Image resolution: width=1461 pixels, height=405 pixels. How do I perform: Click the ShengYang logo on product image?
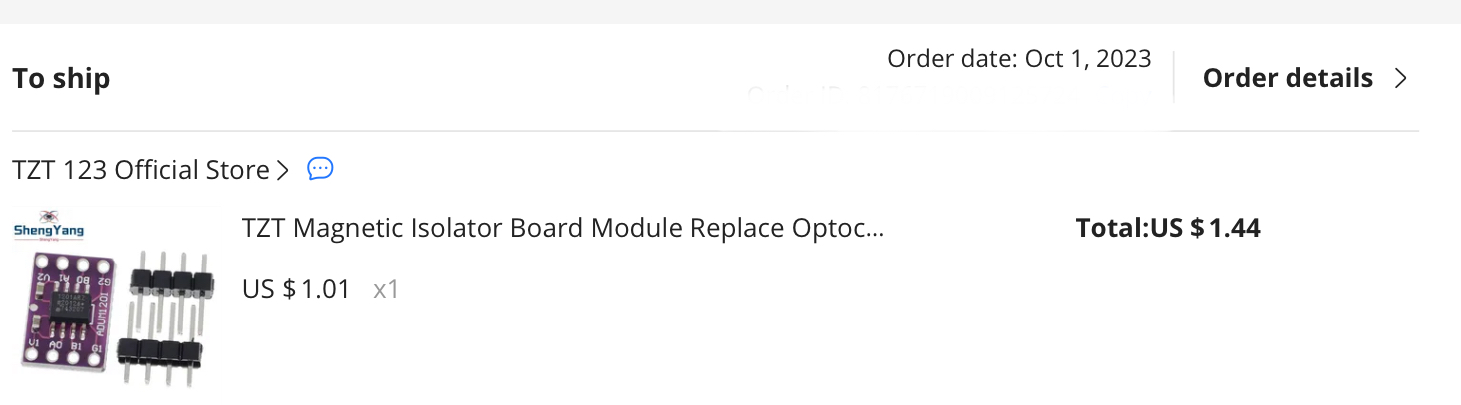49,232
